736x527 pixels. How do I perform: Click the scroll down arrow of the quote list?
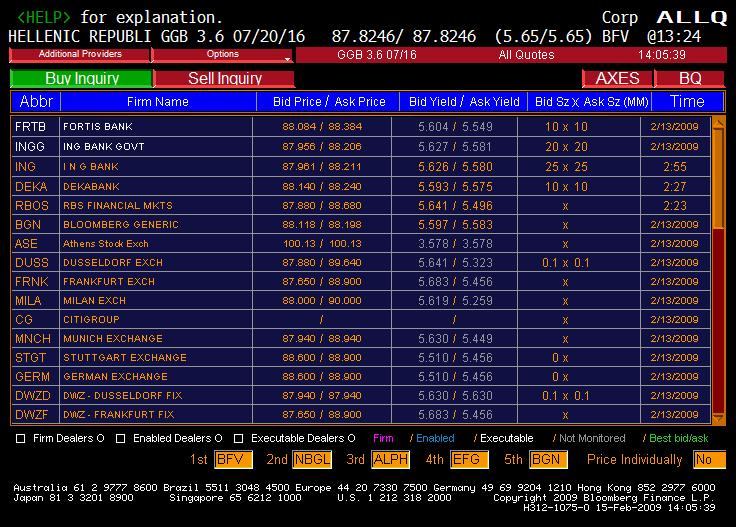[x=718, y=418]
